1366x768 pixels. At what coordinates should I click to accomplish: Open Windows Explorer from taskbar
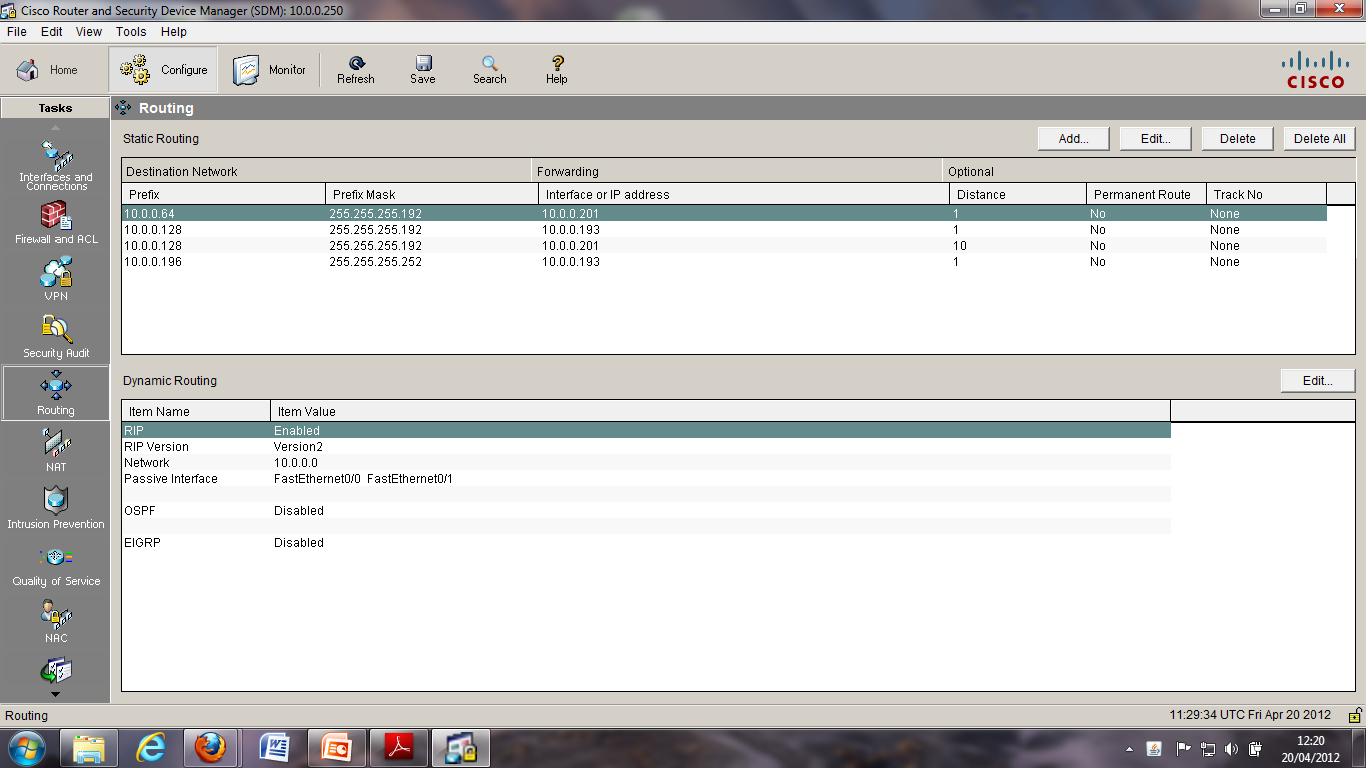[x=89, y=748]
